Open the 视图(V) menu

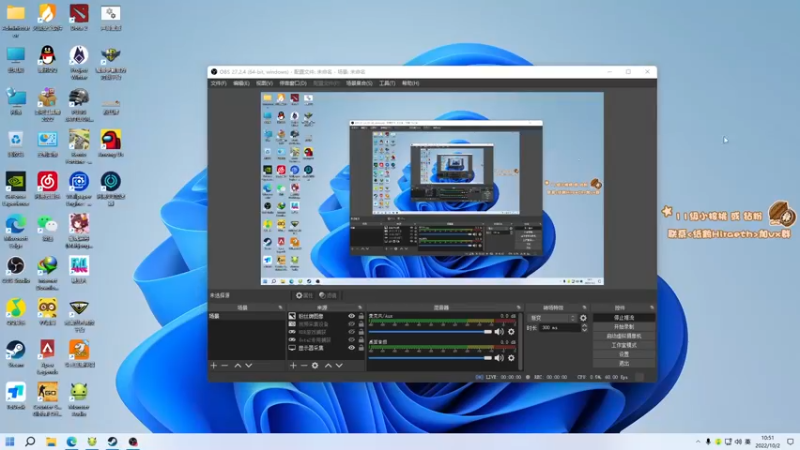(x=264, y=83)
